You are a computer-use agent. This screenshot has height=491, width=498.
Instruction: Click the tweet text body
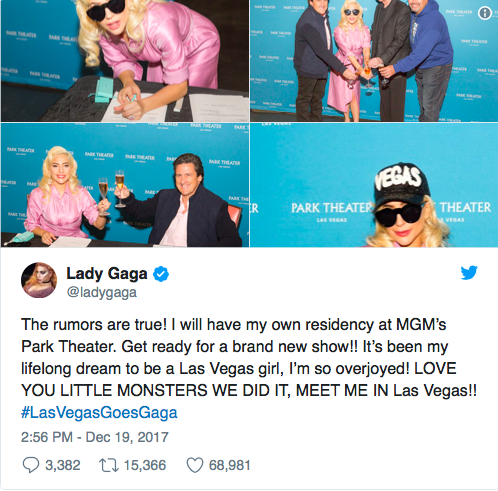coord(249,357)
